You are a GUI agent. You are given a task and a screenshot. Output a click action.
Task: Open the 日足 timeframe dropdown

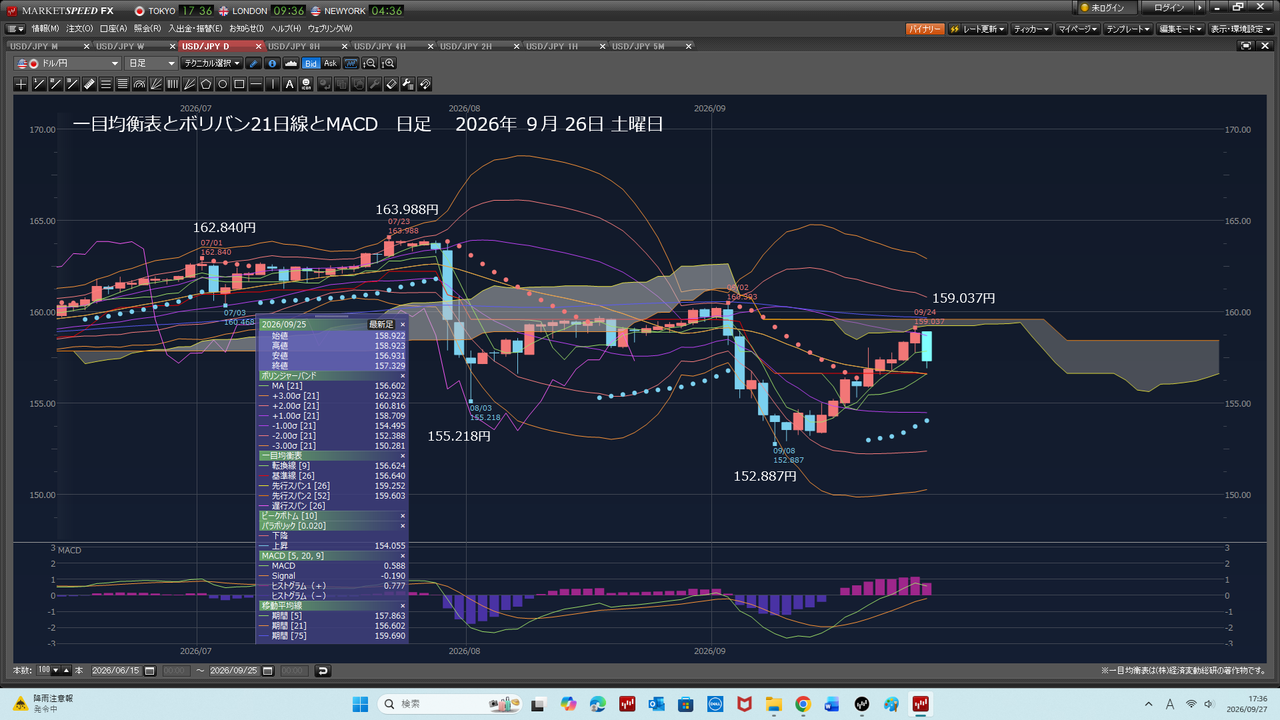[152, 63]
